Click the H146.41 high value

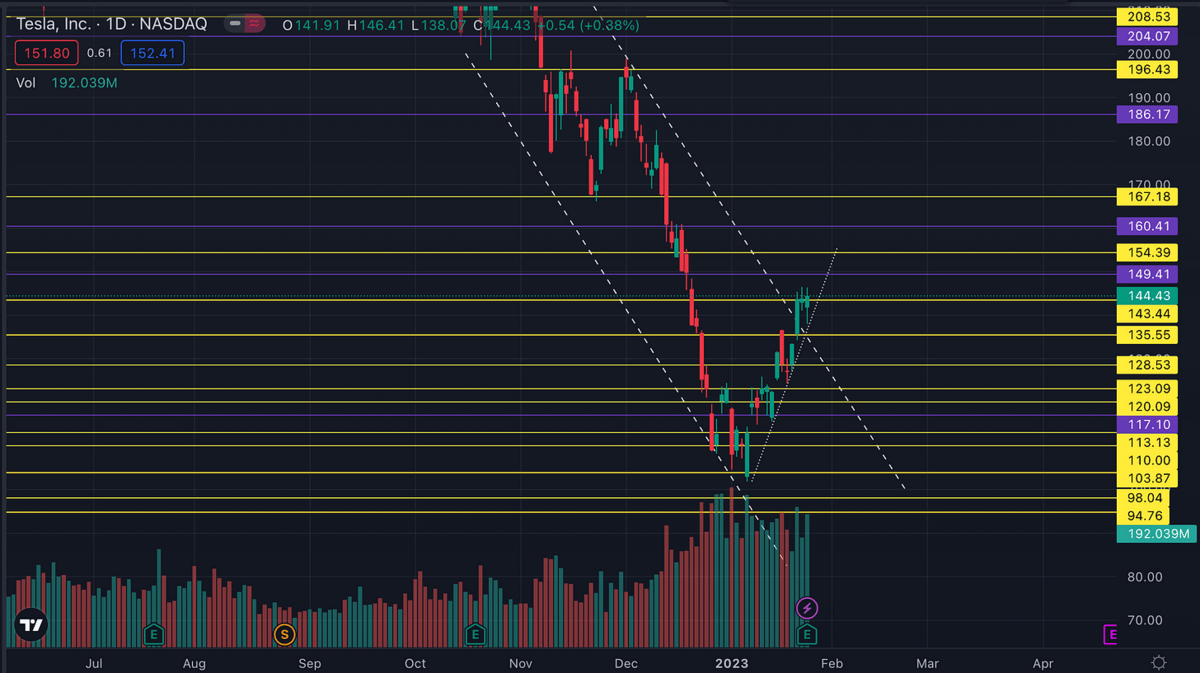(375, 25)
